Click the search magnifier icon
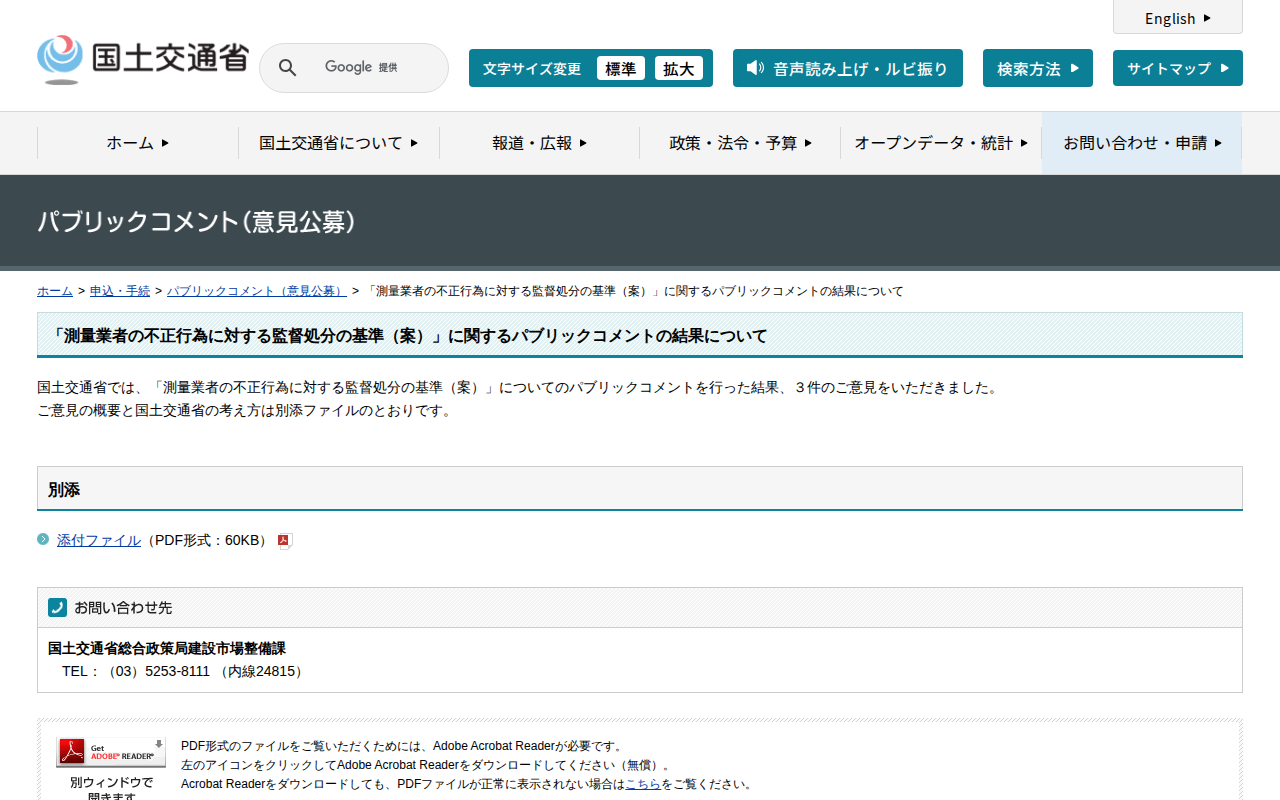The width and height of the screenshot is (1280, 800). tap(287, 68)
